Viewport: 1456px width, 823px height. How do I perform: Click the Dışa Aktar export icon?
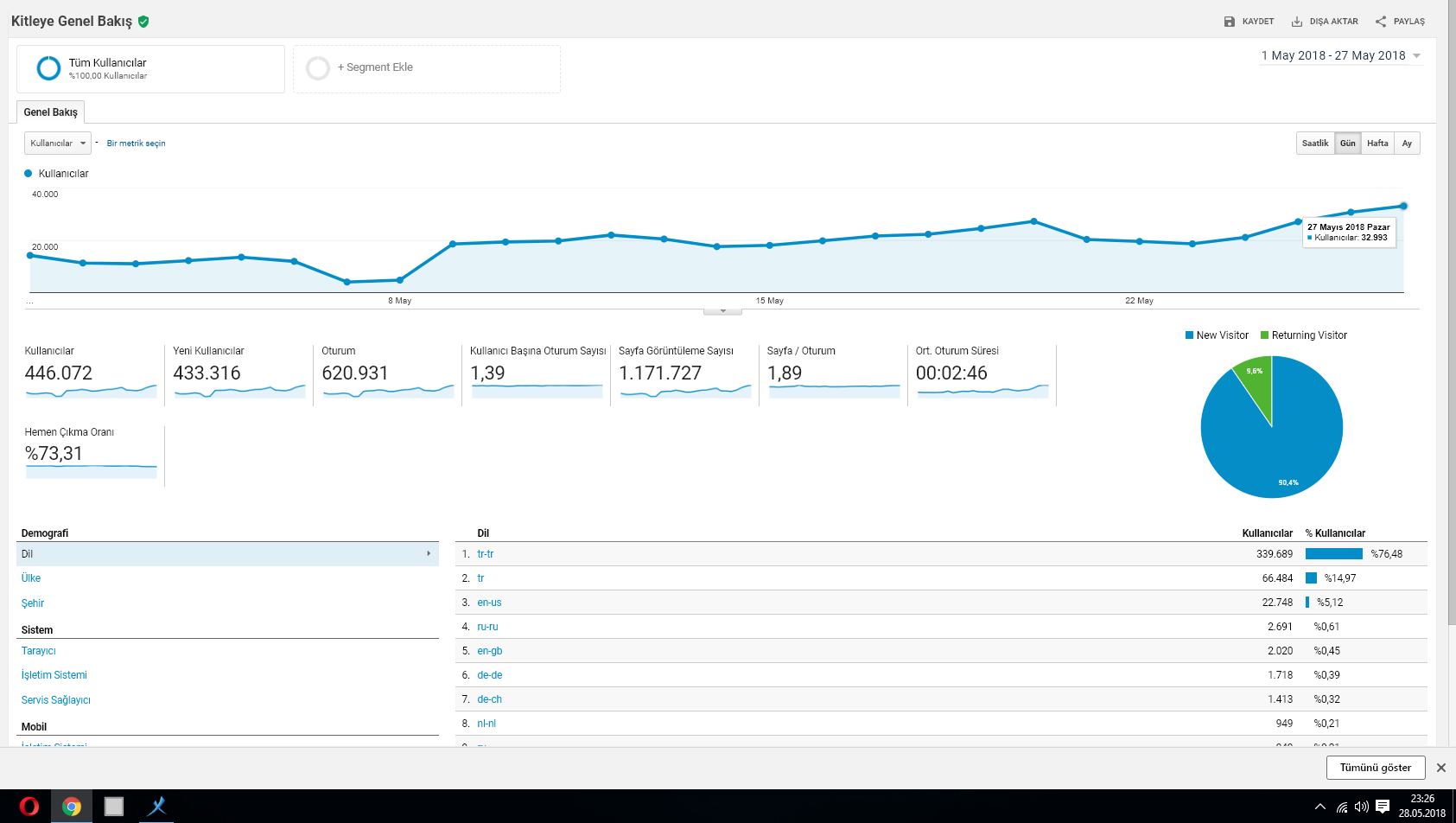click(1297, 22)
